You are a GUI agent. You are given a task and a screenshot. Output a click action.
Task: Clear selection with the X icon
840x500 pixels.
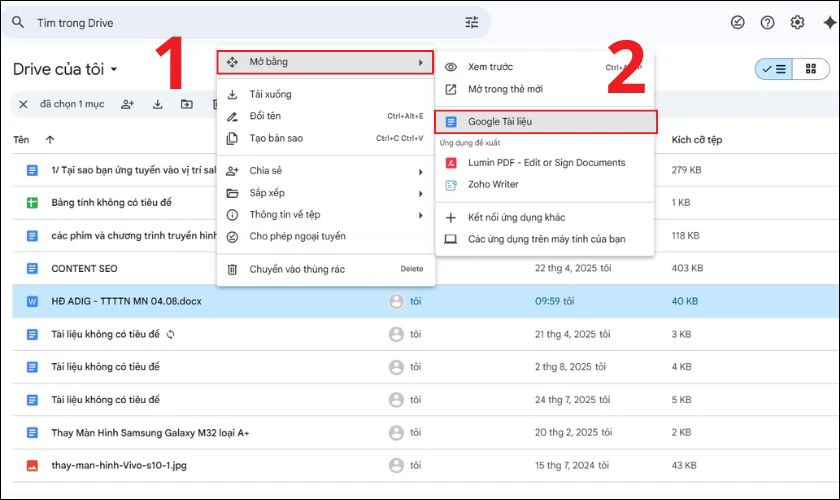(23, 104)
